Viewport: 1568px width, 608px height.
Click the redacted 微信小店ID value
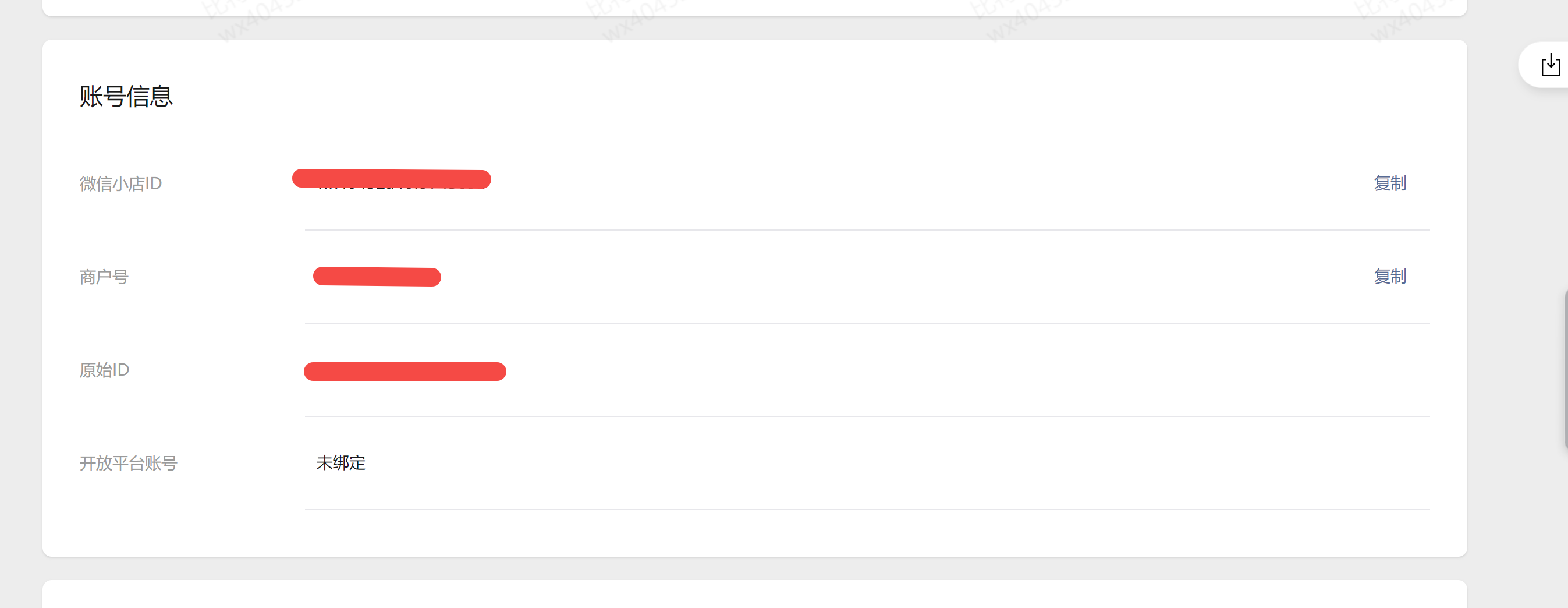391,179
